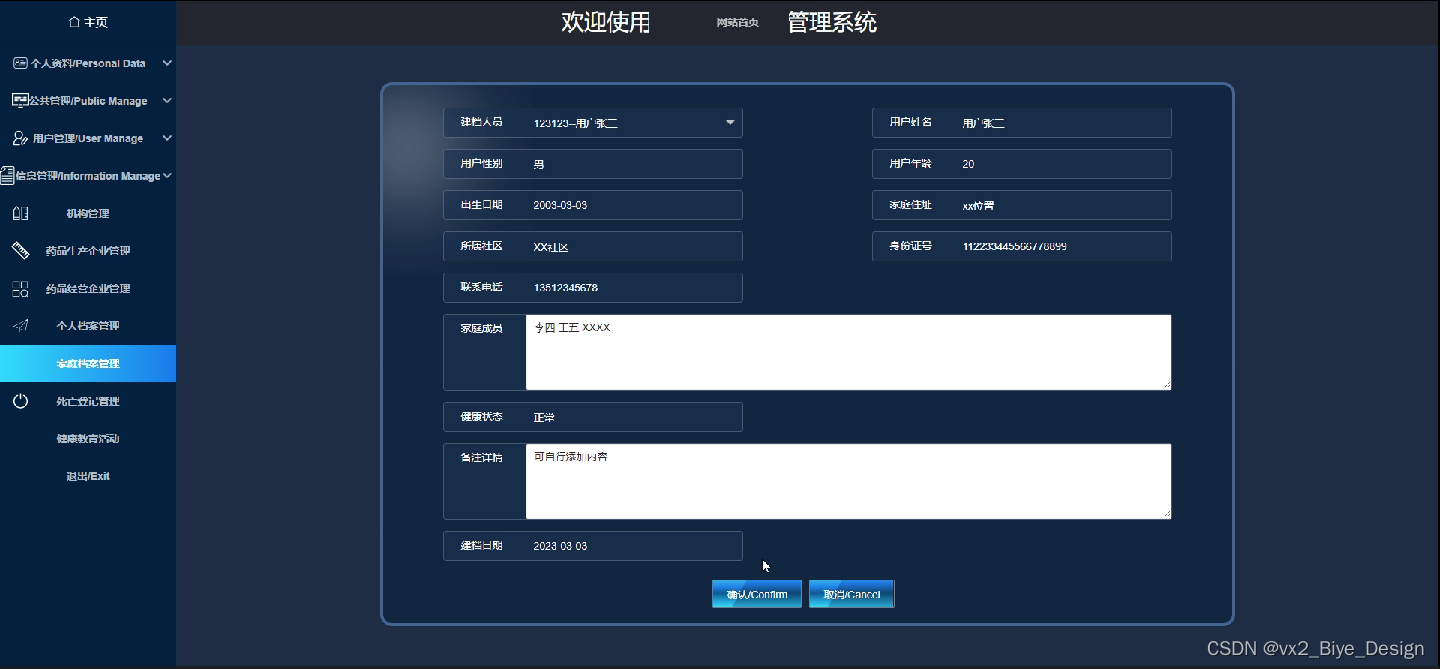This screenshot has height=669, width=1440.
Task: Open the 健康教育活动 menu item
Action: pyautogui.click(x=88, y=439)
